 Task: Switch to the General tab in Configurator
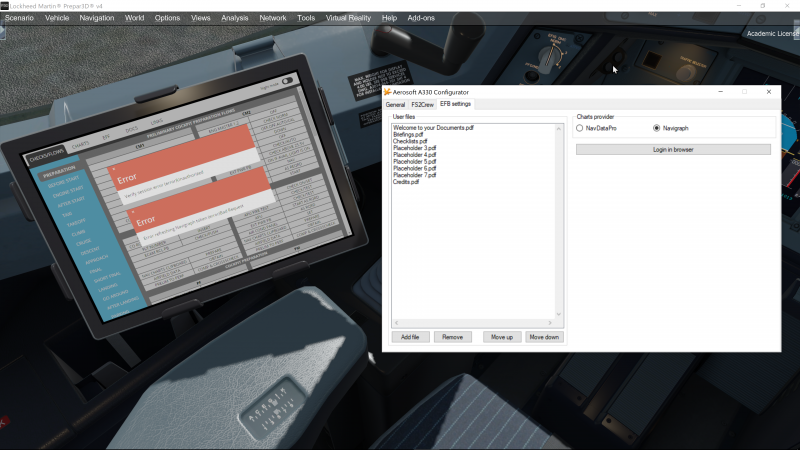coord(395,105)
